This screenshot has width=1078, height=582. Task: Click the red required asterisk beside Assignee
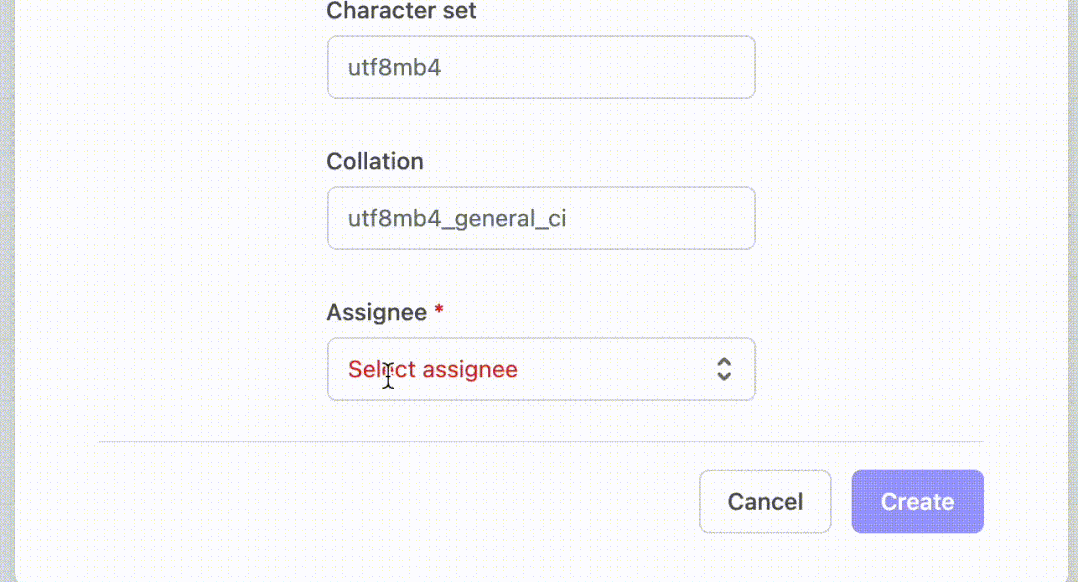(438, 312)
